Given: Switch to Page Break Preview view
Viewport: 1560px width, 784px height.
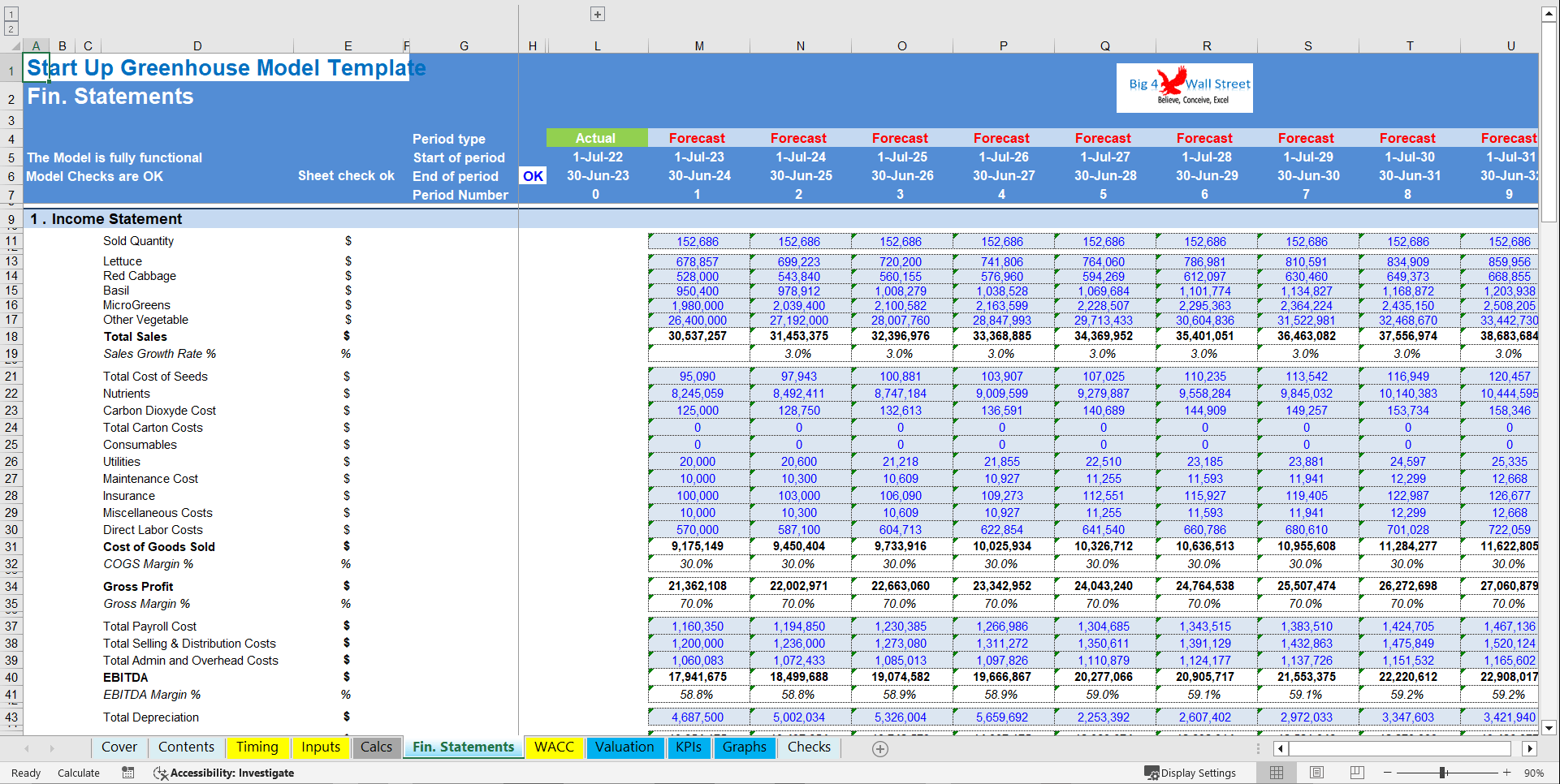Looking at the screenshot, I should [1356, 772].
